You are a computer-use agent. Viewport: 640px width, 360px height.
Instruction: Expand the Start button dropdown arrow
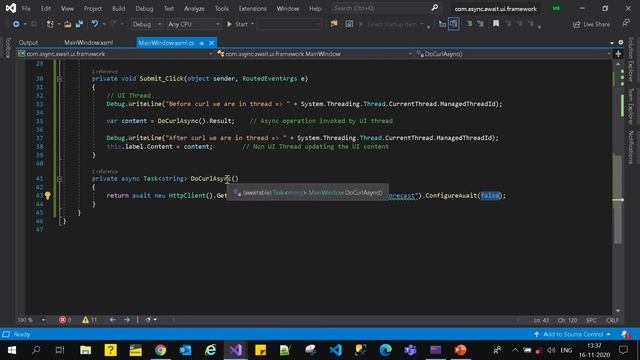(252, 24)
